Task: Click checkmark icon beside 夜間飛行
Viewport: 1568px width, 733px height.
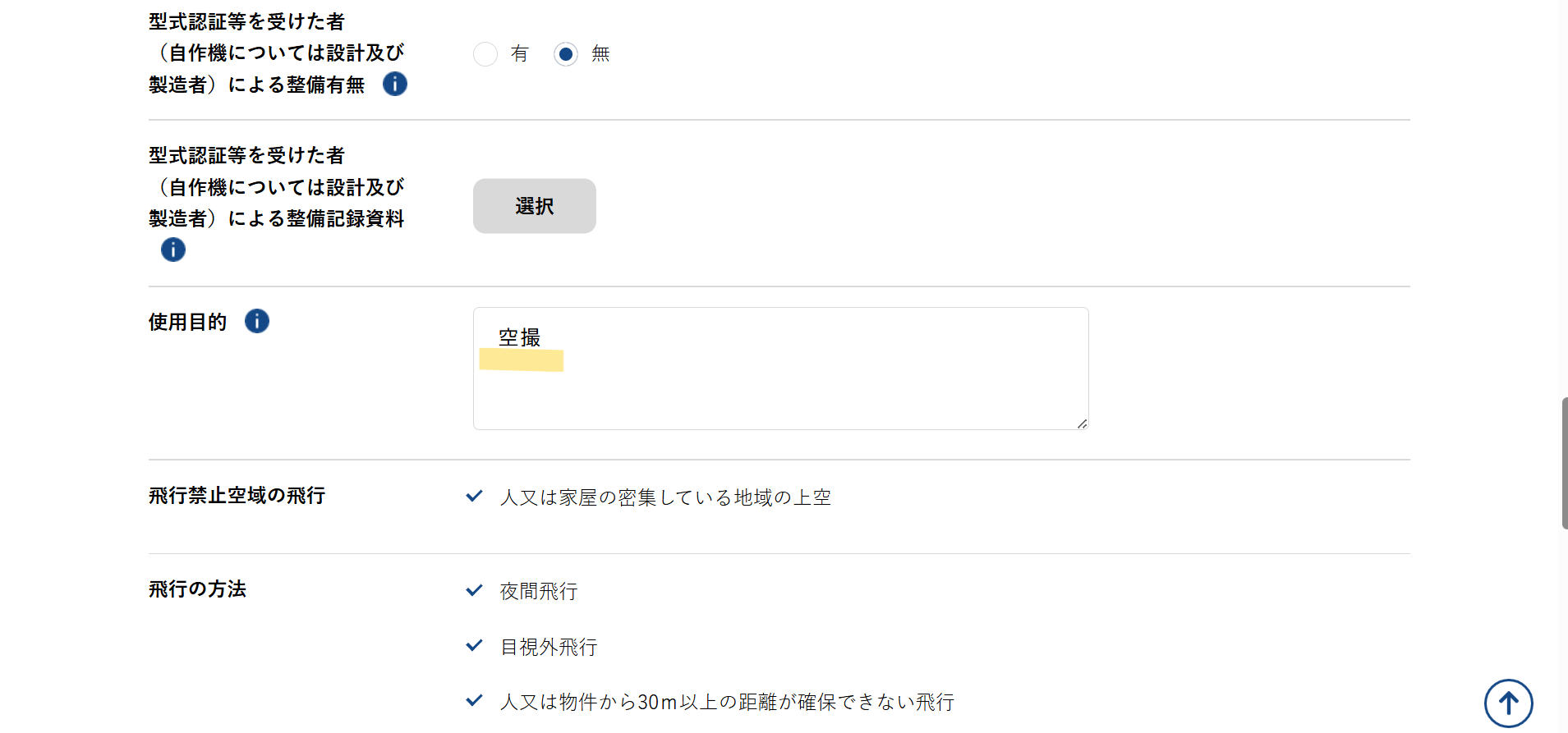Action: pos(474,590)
